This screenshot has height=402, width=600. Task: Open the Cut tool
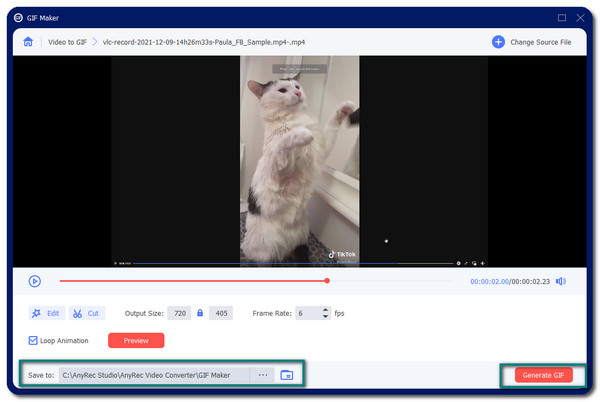tap(86, 313)
